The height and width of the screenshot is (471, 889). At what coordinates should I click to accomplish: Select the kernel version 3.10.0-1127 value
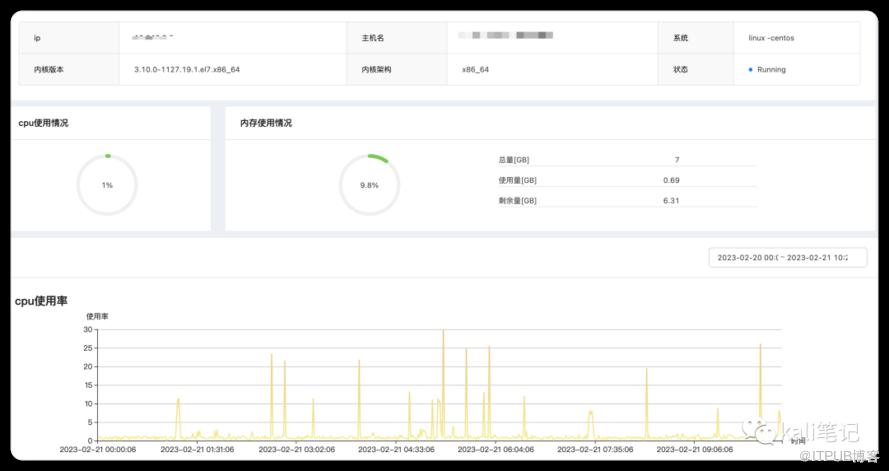[x=187, y=70]
